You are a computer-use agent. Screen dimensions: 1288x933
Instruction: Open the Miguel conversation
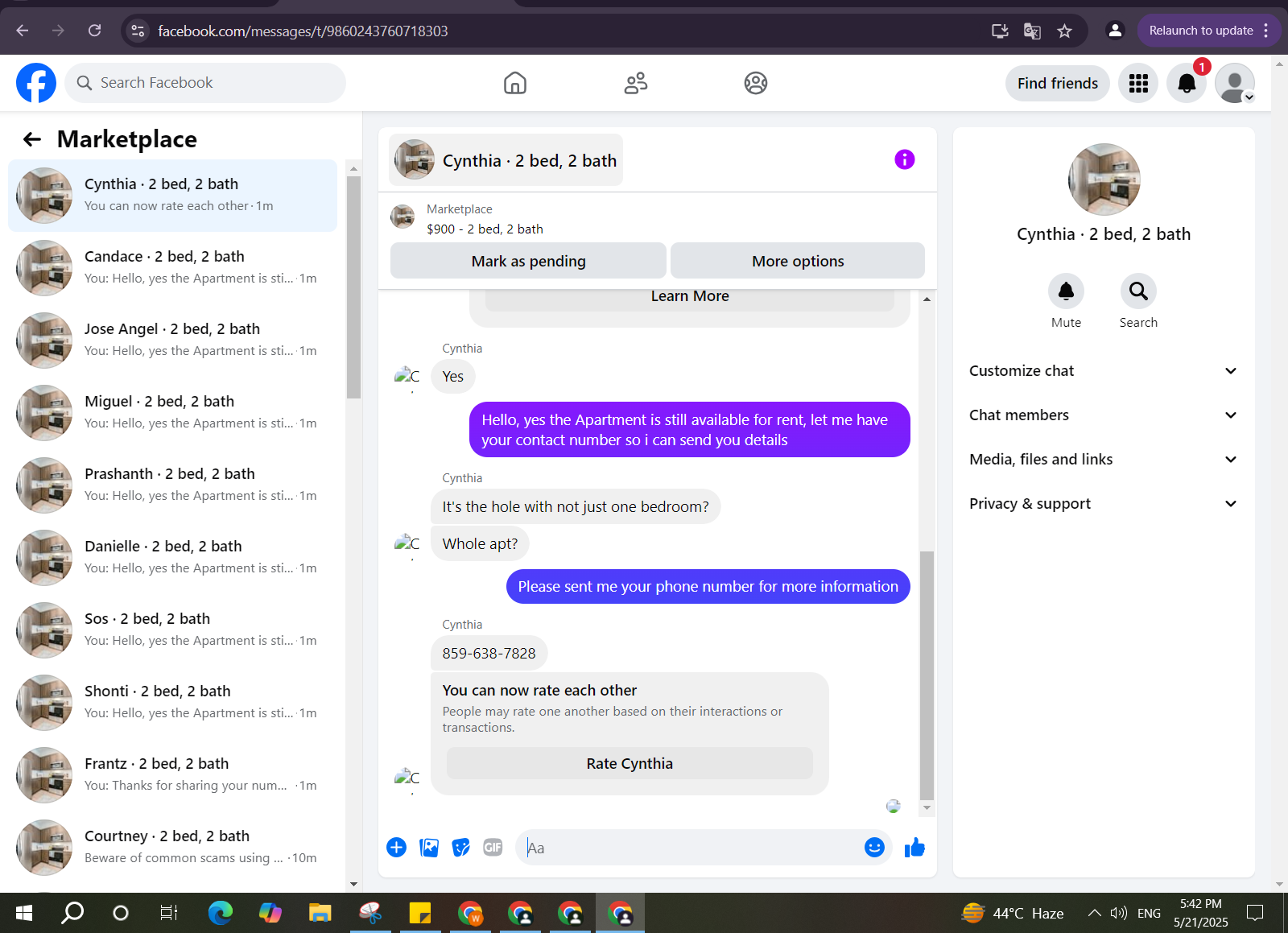pos(172,413)
